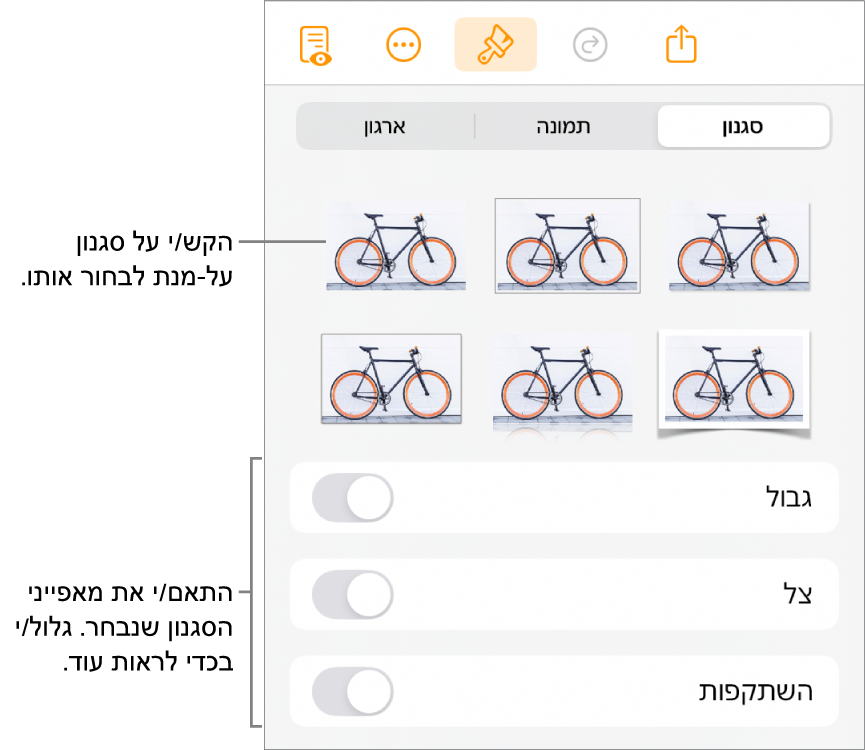
Task: Click the גבול row label
Action: pos(785,498)
